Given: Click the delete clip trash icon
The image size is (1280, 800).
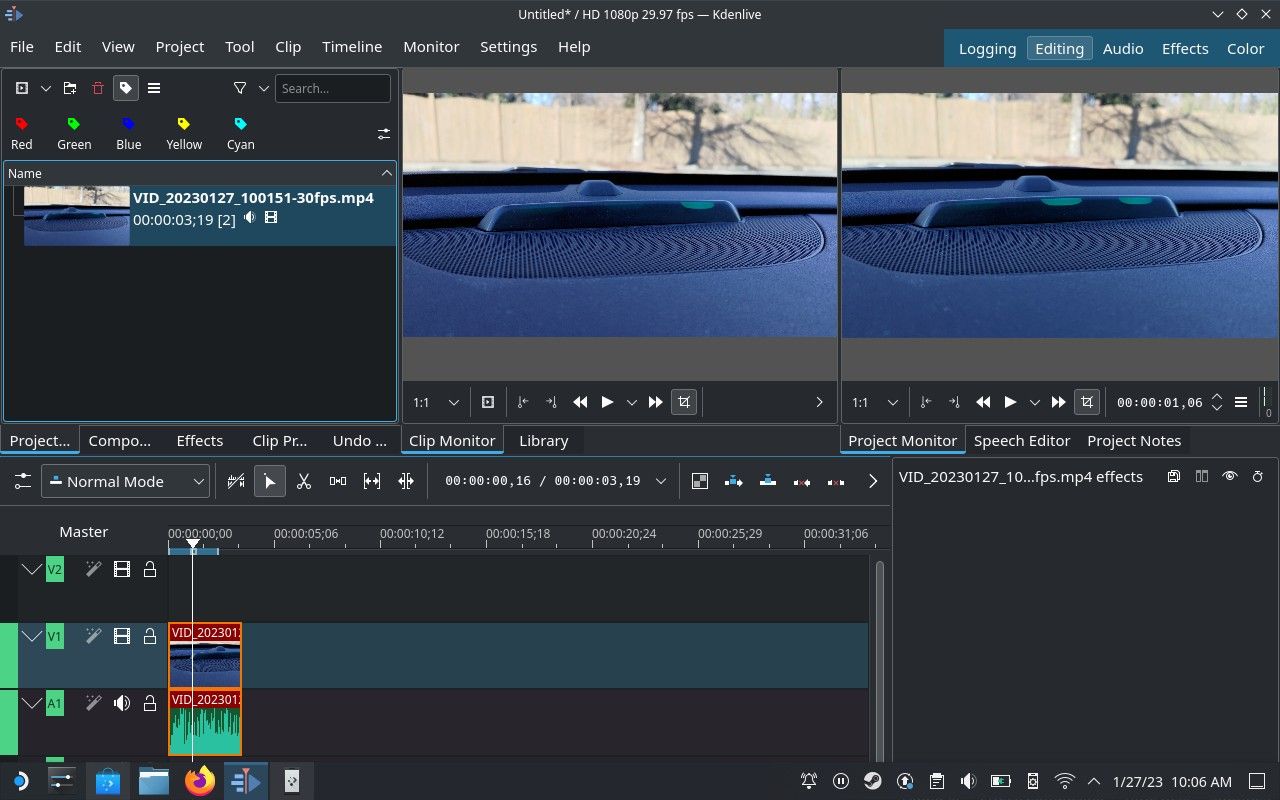Looking at the screenshot, I should pyautogui.click(x=98, y=88).
